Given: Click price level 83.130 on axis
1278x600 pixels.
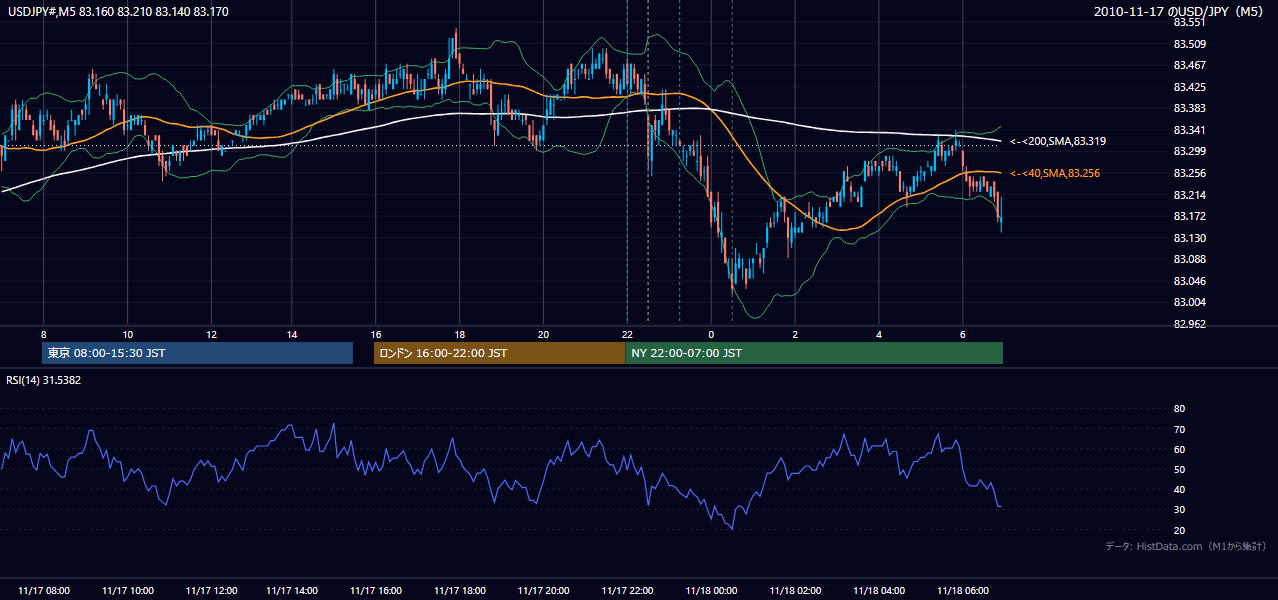Looking at the screenshot, I should 1188,238.
